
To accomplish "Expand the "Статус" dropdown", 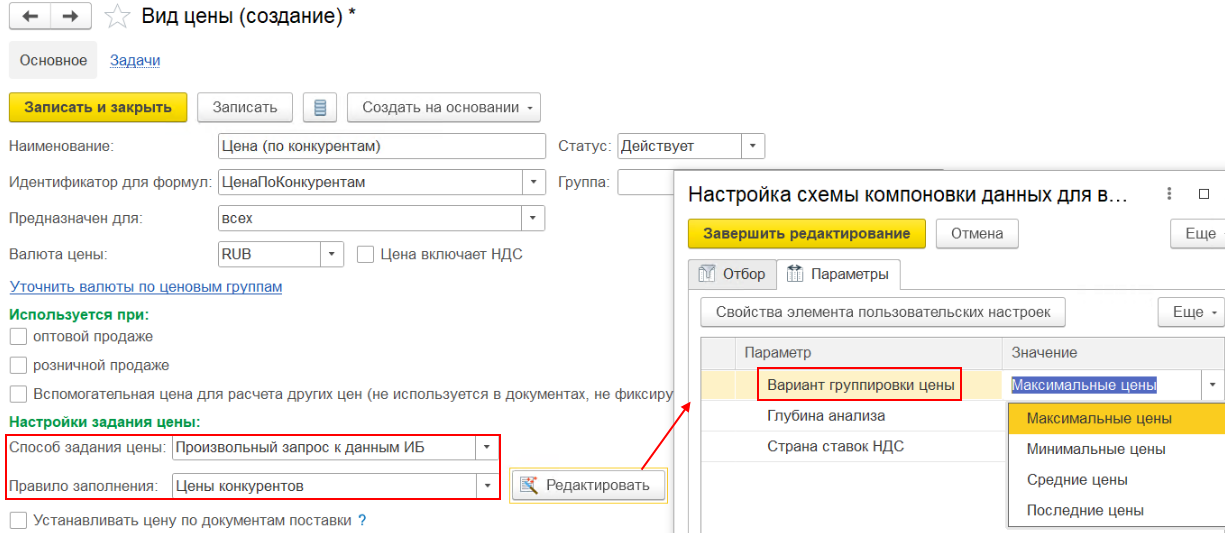I will [753, 146].
